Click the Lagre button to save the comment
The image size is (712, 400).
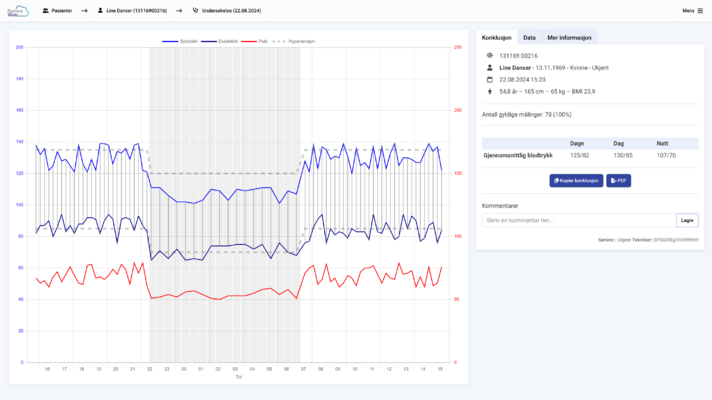pos(686,220)
